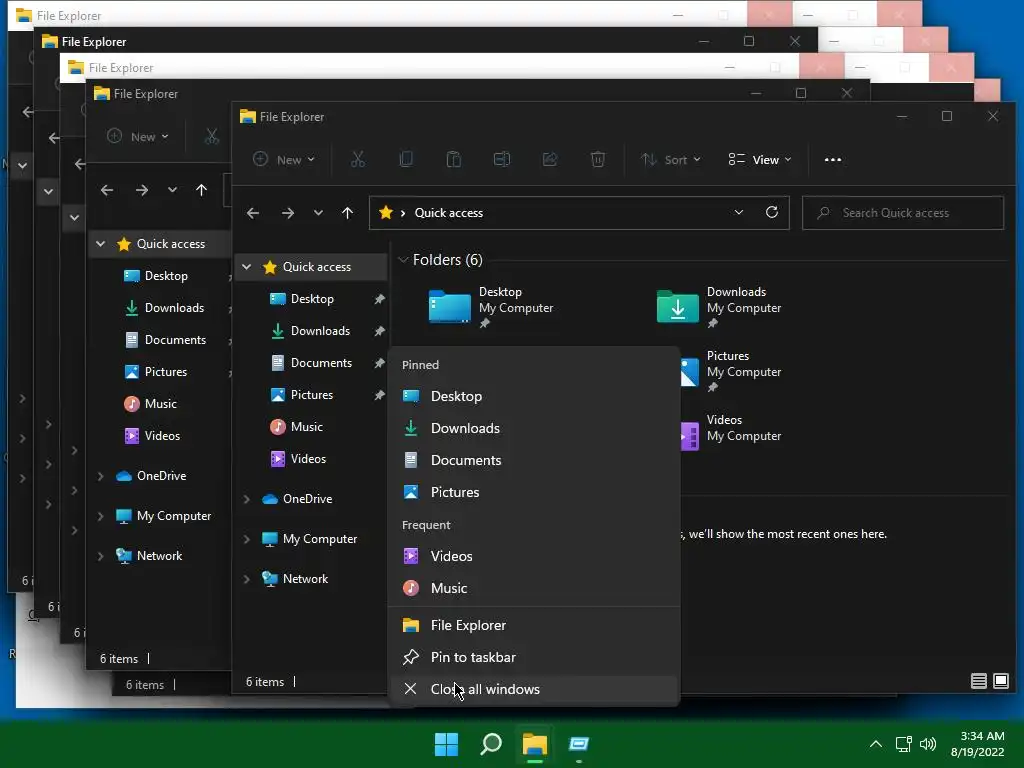
Task: Open the volume speaker tray icon
Action: coord(928,744)
